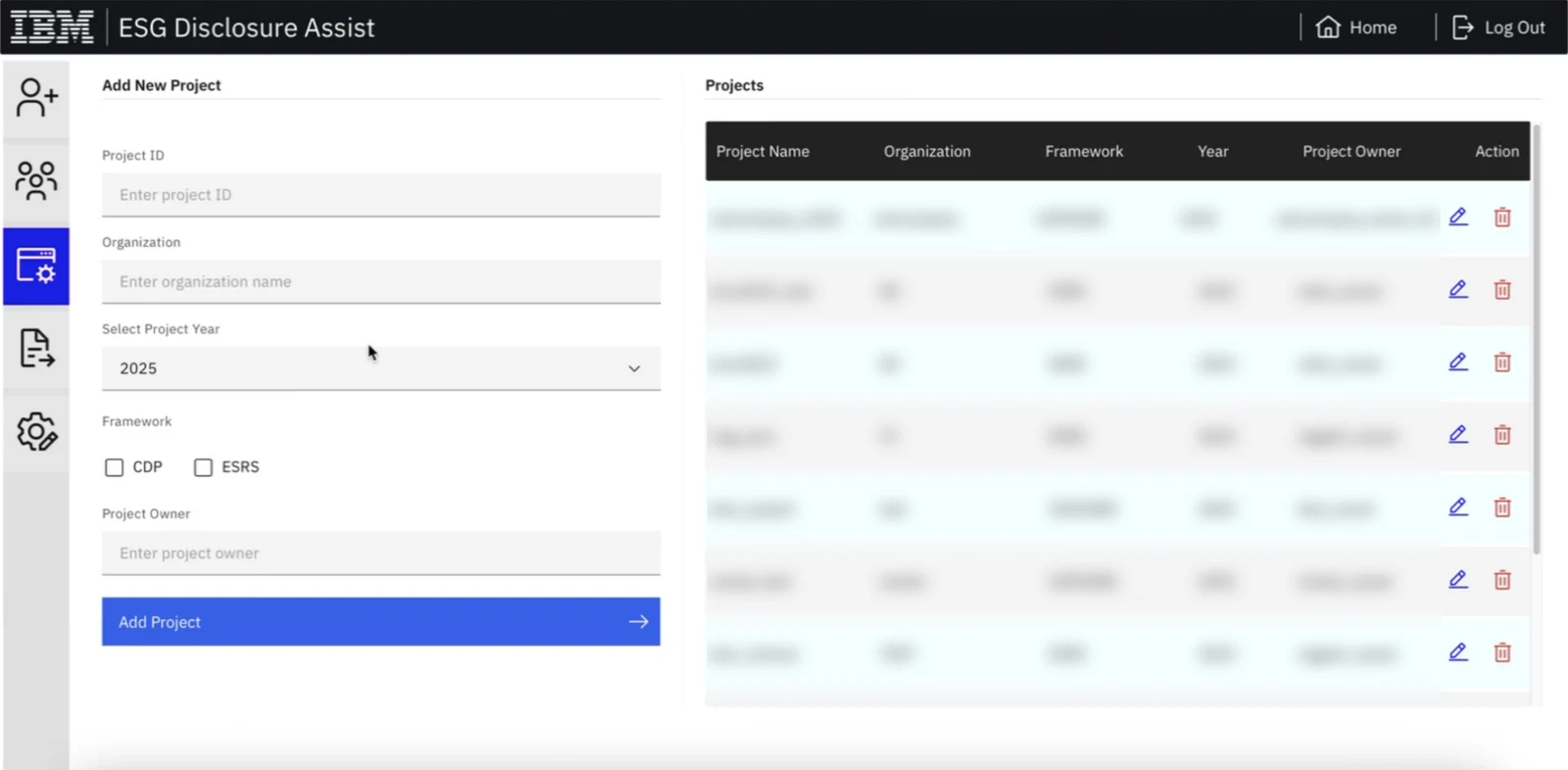
Task: Click the Framework column header
Action: [1084, 151]
